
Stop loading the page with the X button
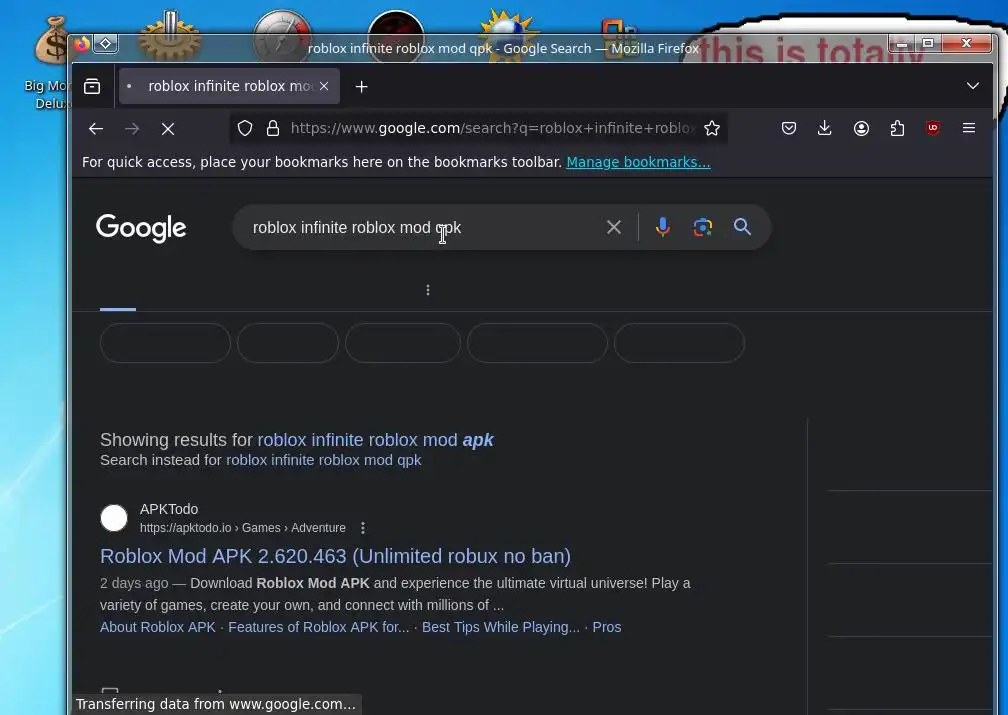pyautogui.click(x=168, y=129)
